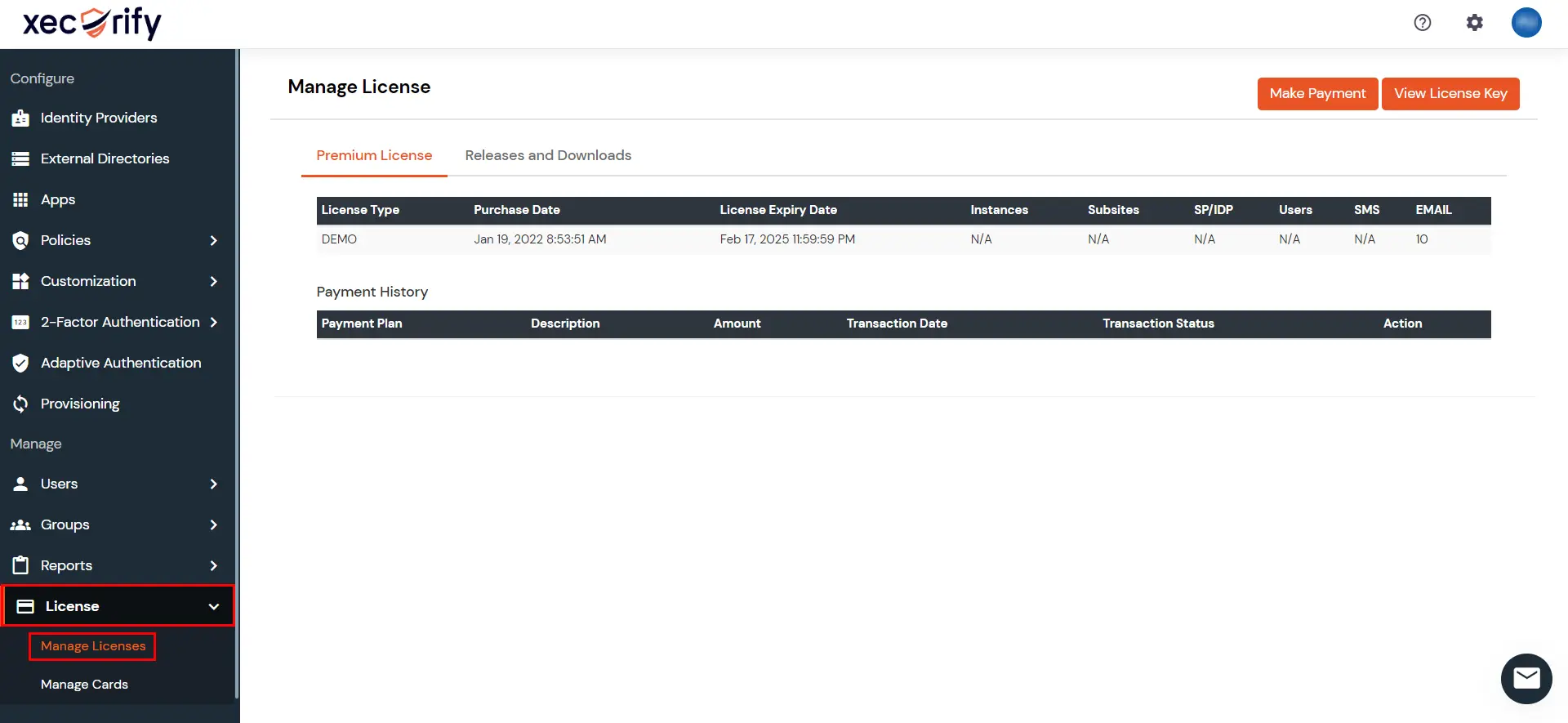
Task: Click the Users person icon
Action: pos(20,484)
